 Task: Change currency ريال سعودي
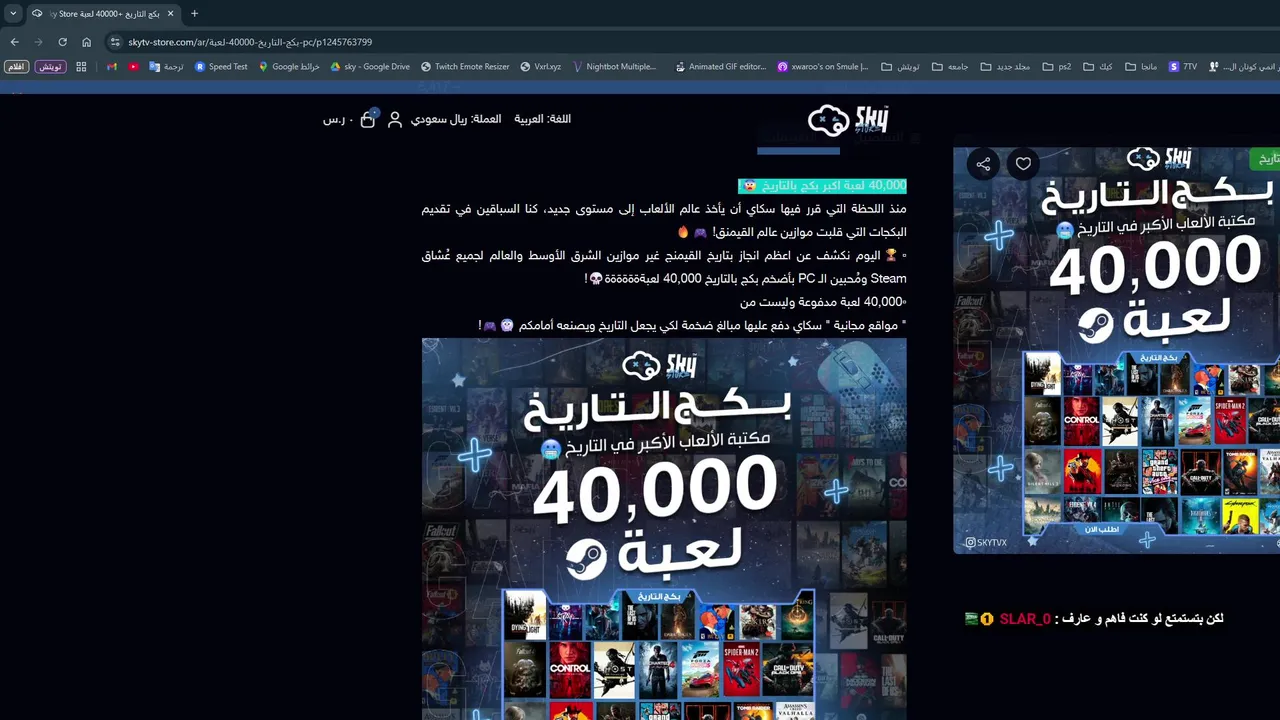[456, 119]
